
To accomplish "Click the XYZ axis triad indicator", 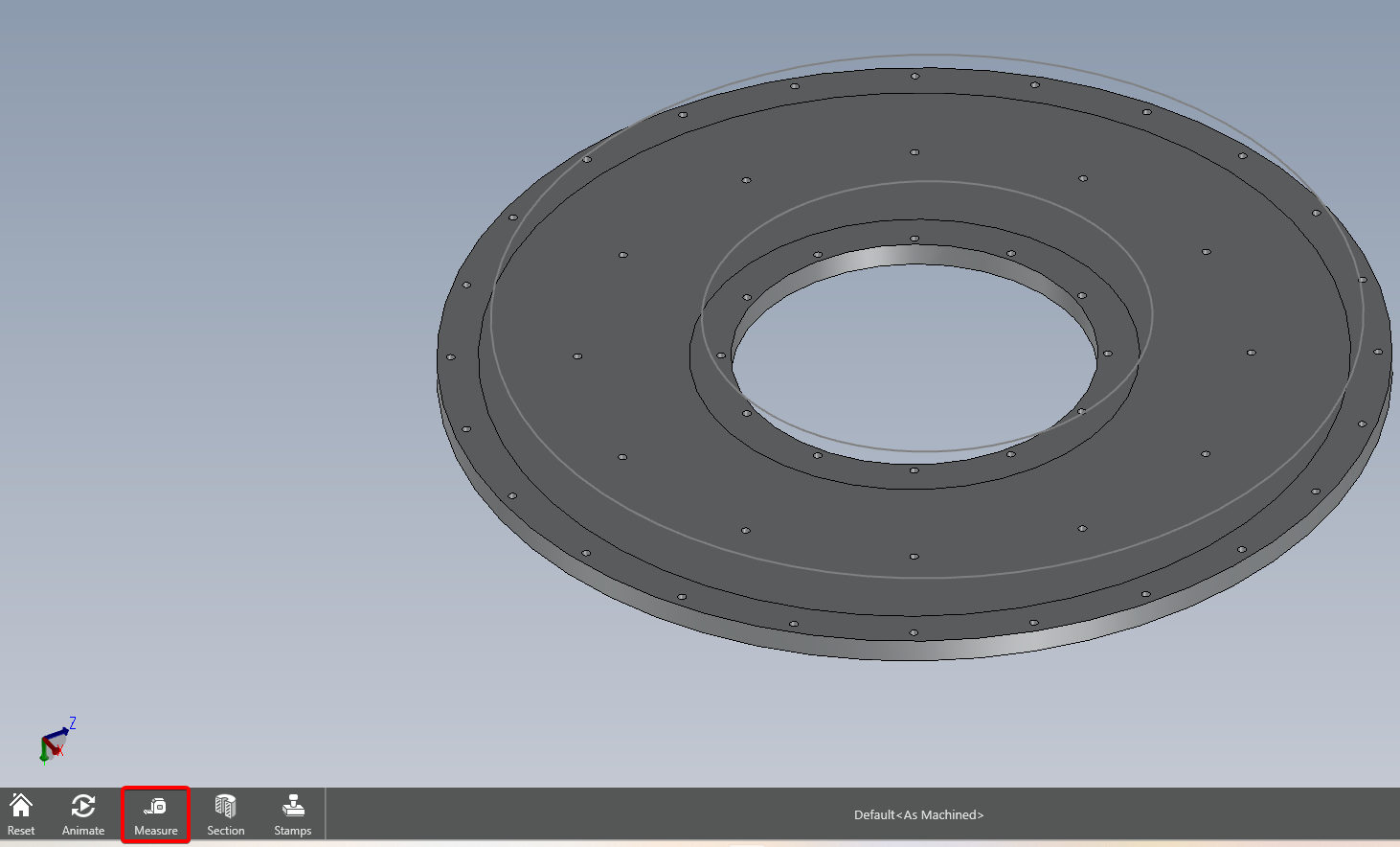I will [56, 741].
